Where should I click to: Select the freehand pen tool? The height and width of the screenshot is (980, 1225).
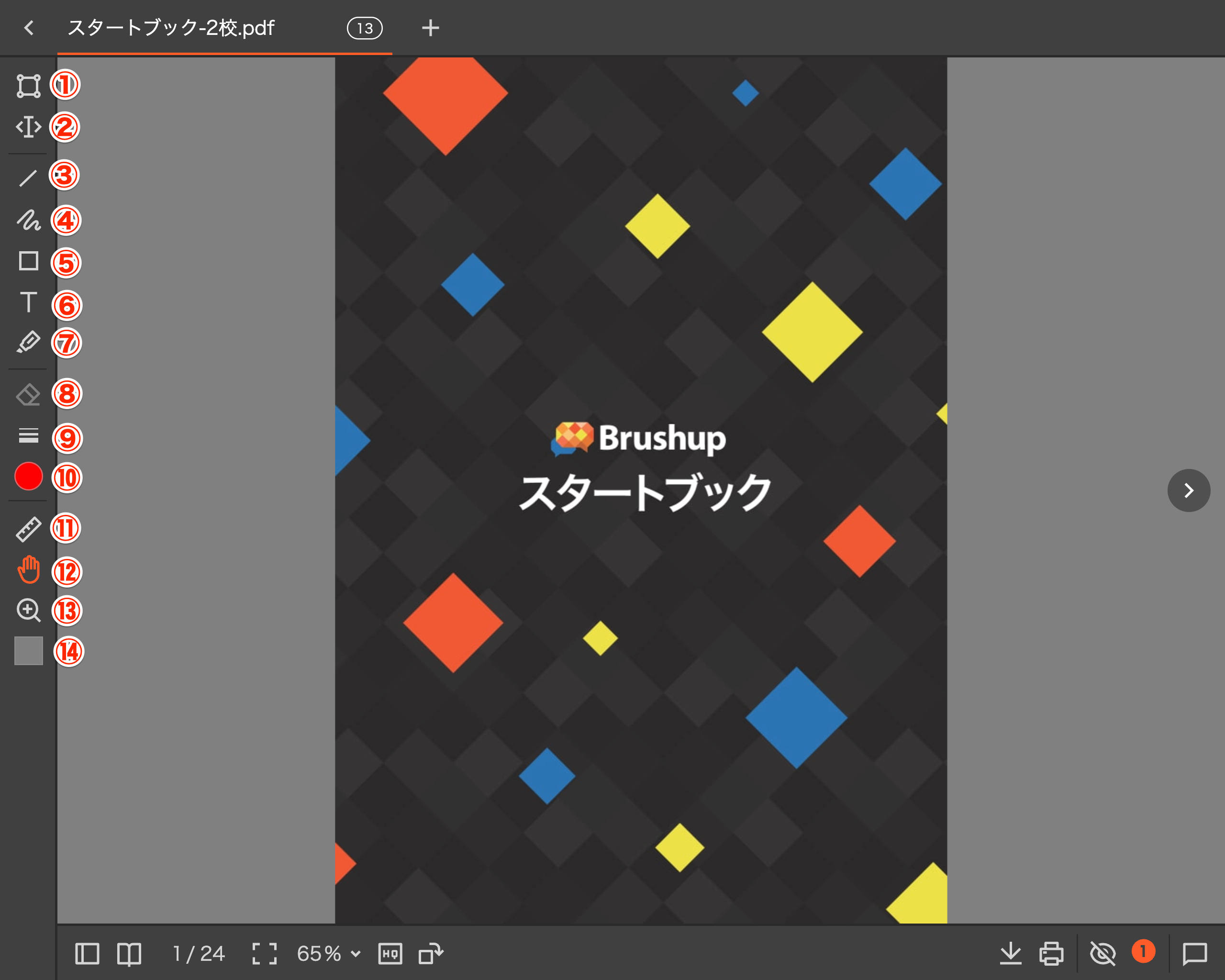(x=28, y=221)
